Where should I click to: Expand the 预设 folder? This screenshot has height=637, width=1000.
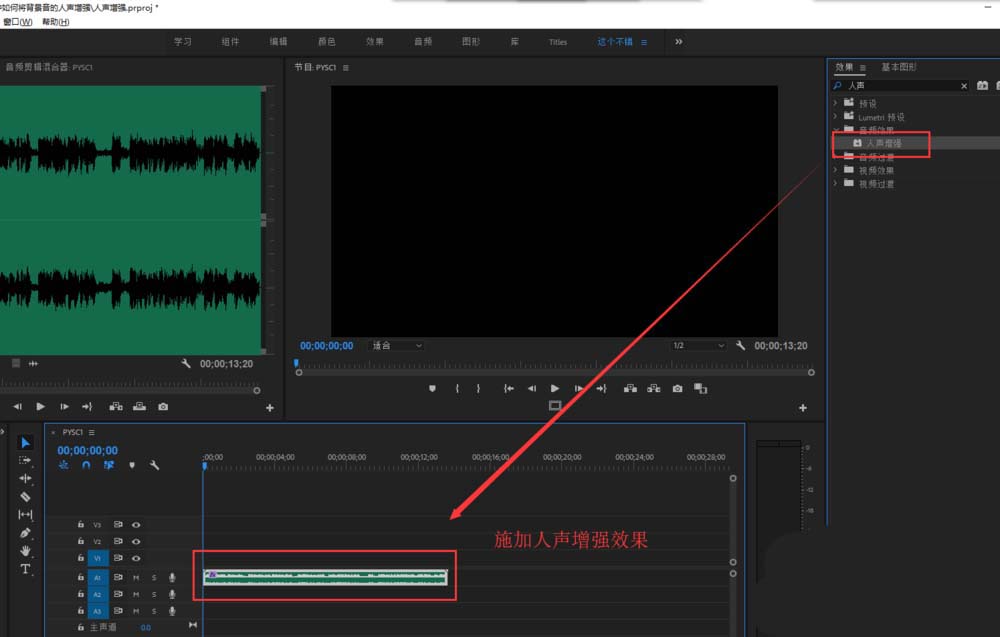pos(835,103)
